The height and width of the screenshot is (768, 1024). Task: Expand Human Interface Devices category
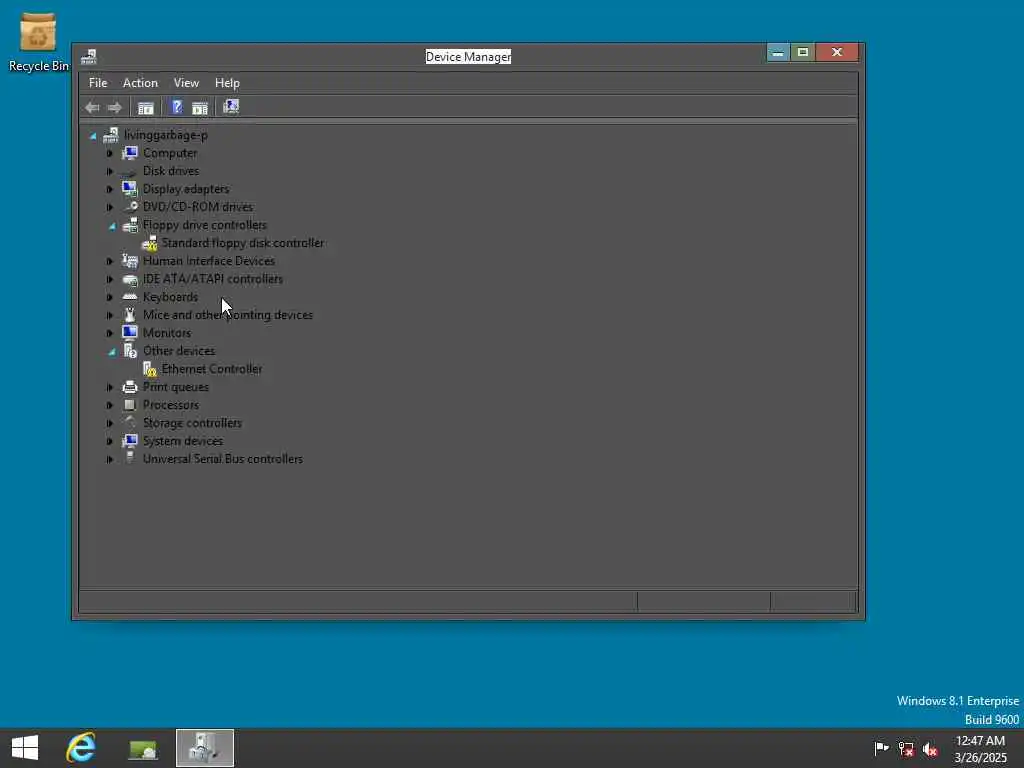pyautogui.click(x=110, y=261)
